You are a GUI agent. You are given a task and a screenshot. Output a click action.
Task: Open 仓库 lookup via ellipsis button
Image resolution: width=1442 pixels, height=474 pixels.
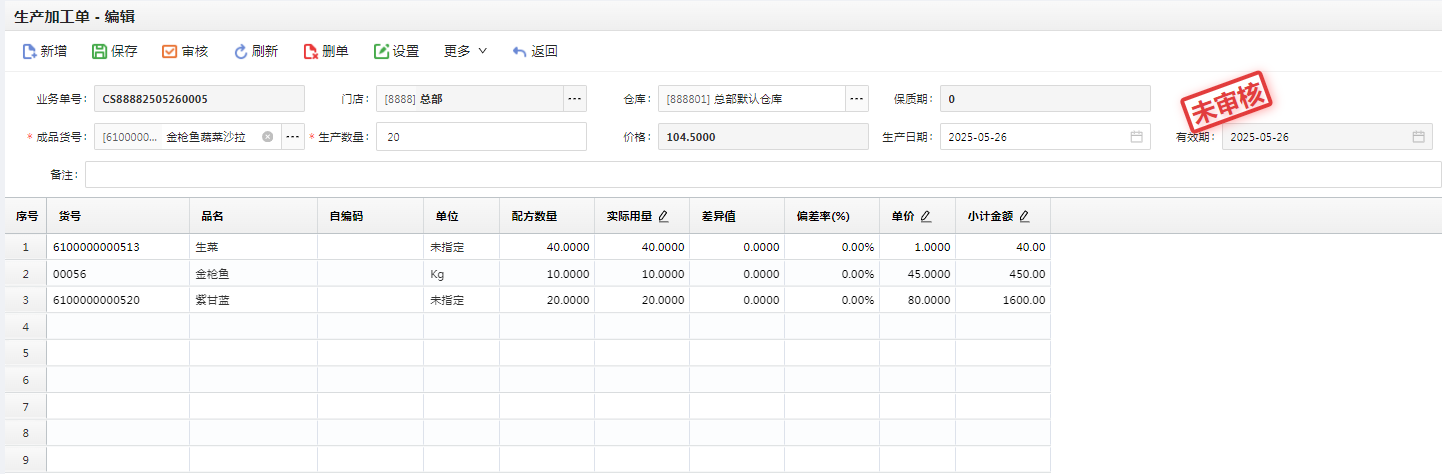click(x=856, y=99)
